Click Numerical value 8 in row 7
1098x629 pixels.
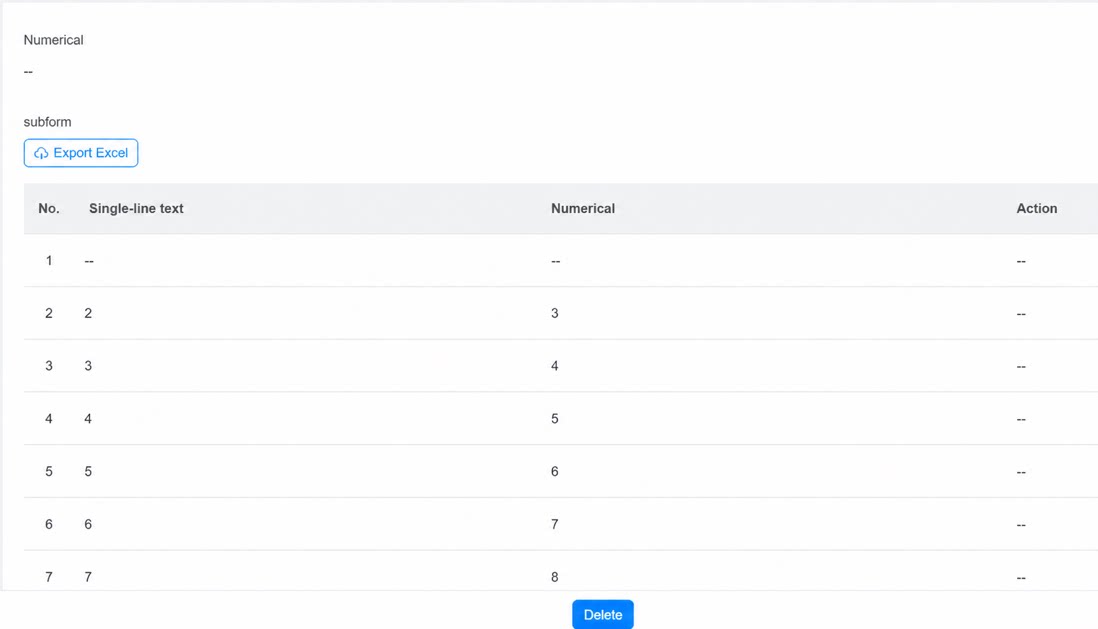555,577
